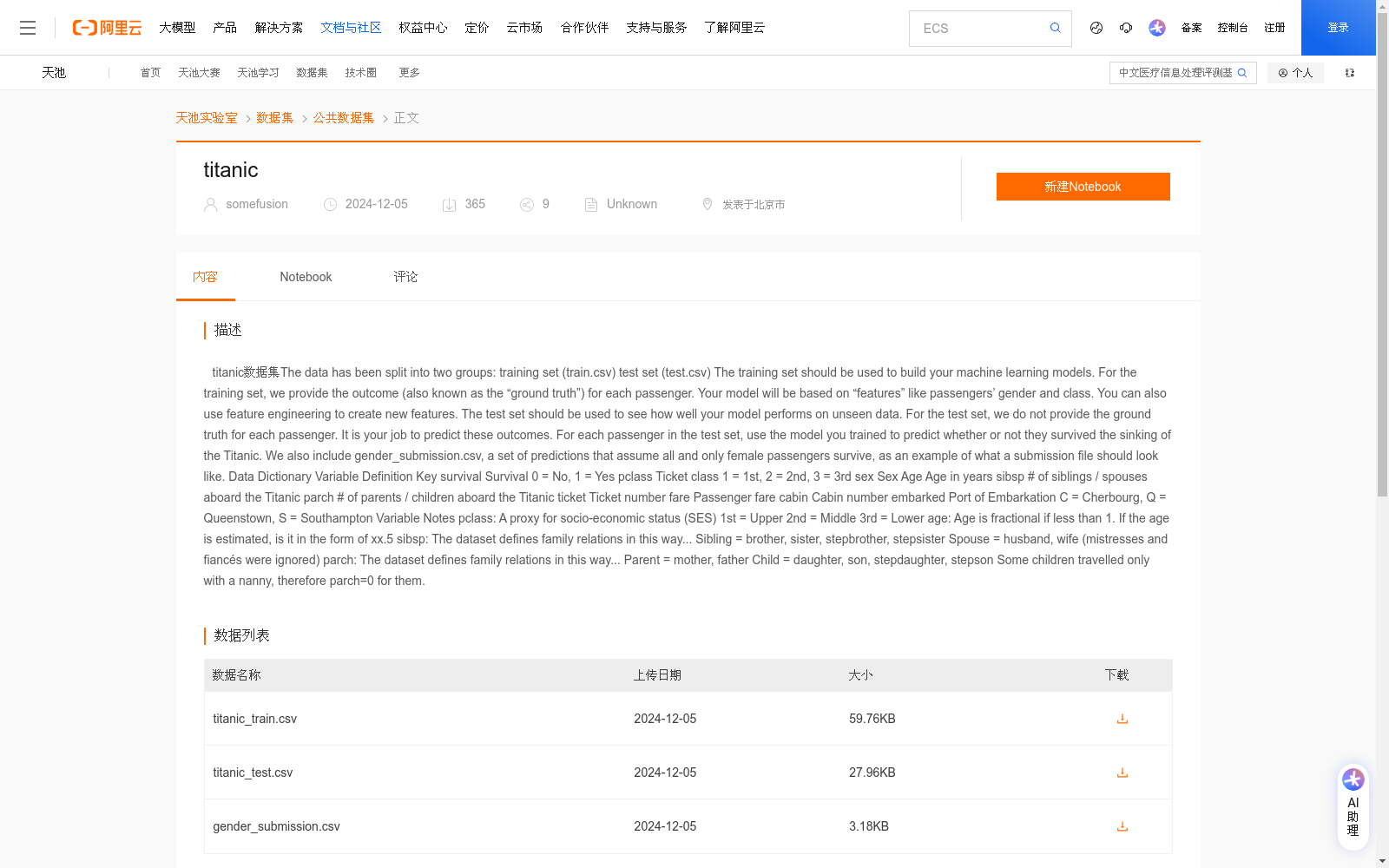Image resolution: width=1389 pixels, height=868 pixels.
Task: Open 解决方案 menu
Action: (279, 28)
